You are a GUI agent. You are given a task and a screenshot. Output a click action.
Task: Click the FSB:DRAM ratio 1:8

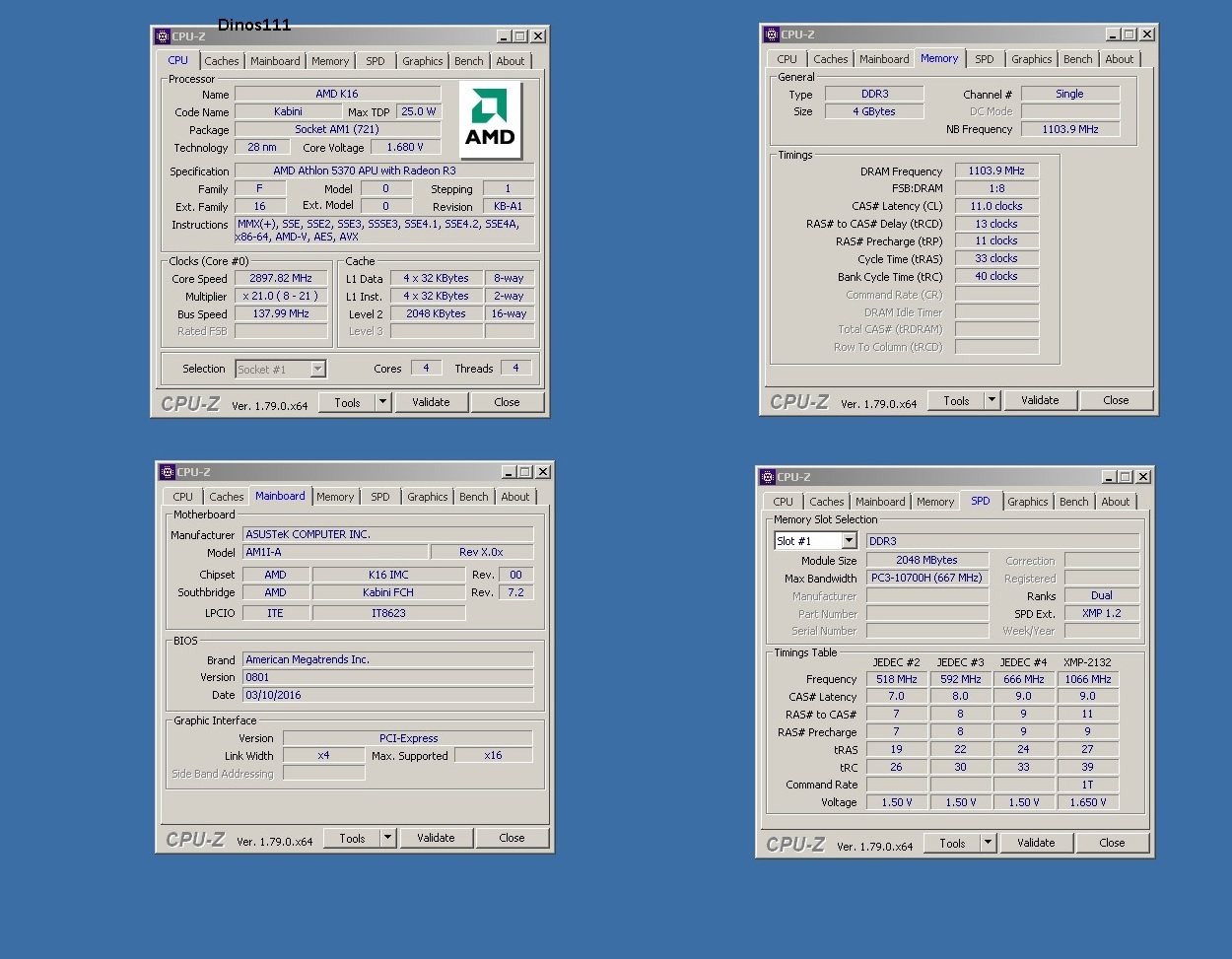pos(996,189)
